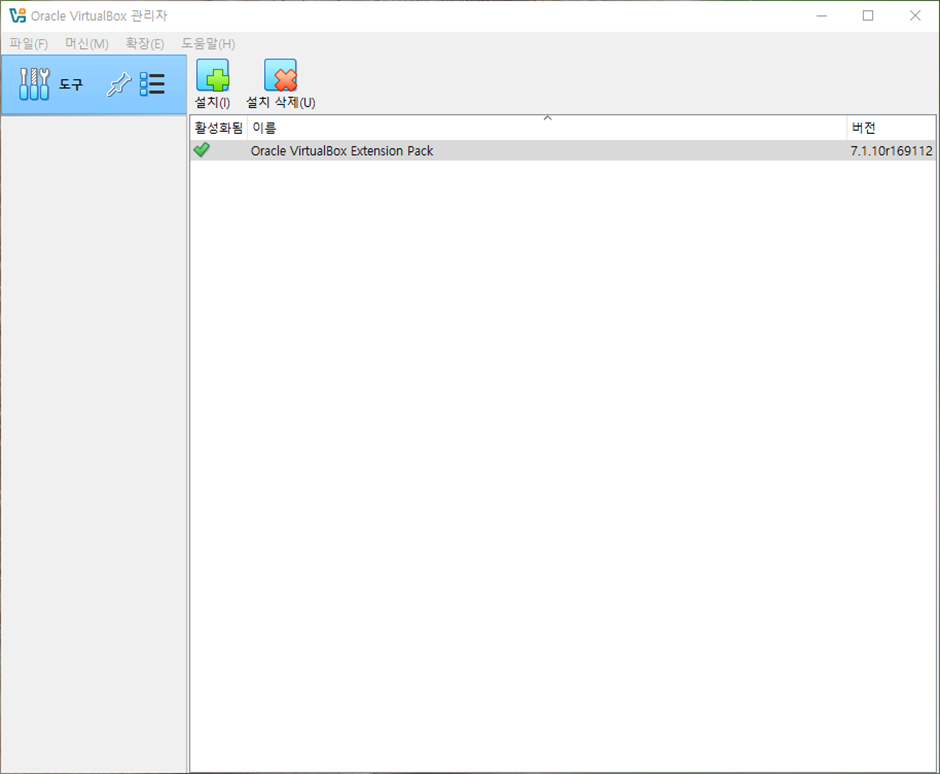
Task: Click the pin icon beside 도구
Action: (x=119, y=85)
